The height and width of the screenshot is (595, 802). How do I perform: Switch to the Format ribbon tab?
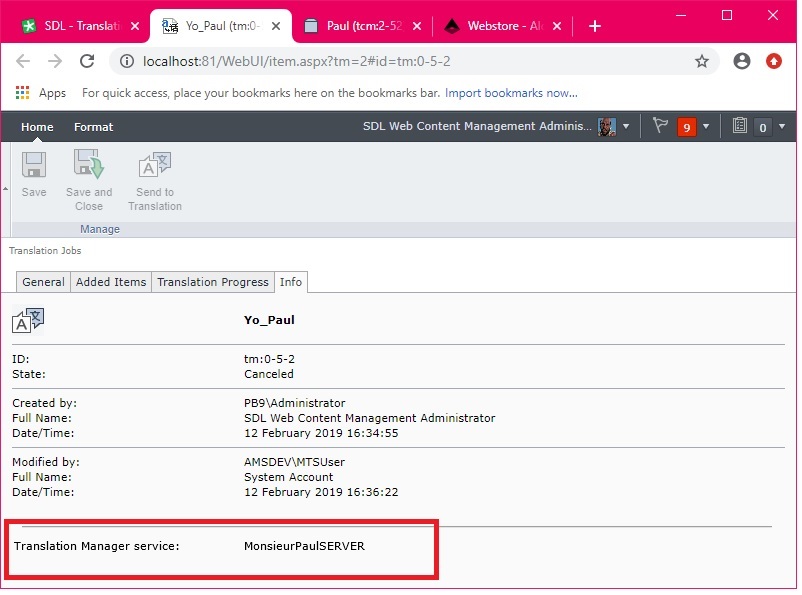point(93,127)
